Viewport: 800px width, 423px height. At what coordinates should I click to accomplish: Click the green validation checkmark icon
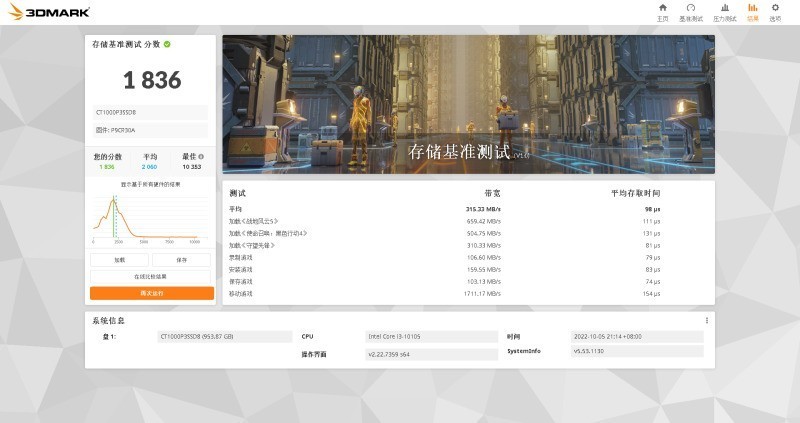click(167, 44)
